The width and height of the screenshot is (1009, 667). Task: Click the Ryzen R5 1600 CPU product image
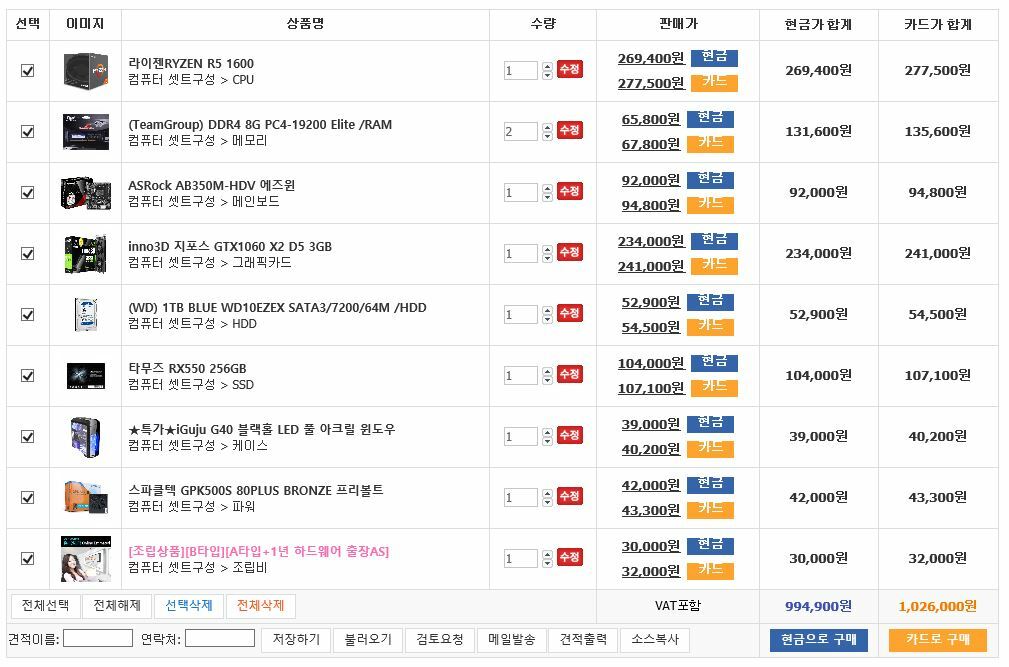pyautogui.click(x=85, y=70)
